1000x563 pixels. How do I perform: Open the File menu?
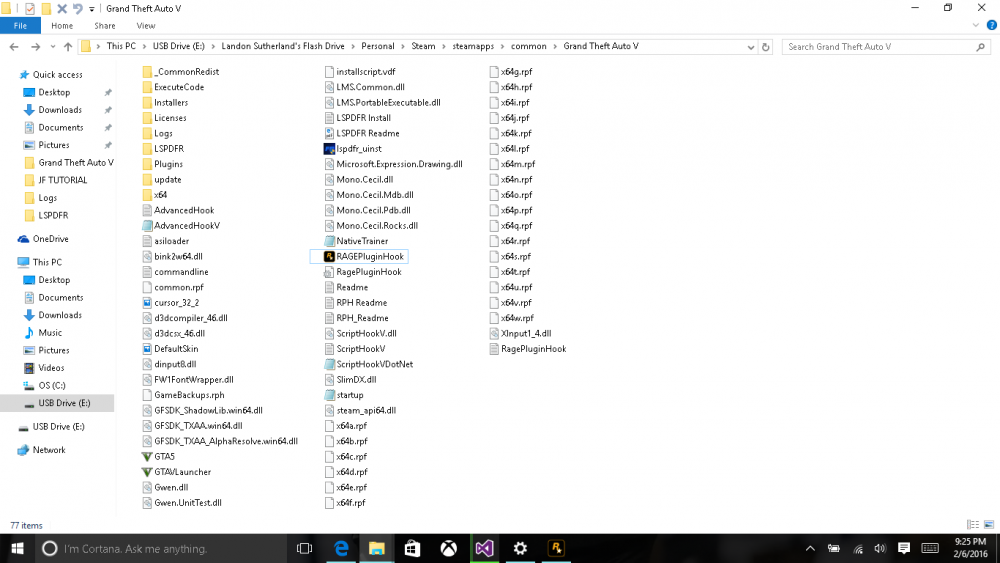click(x=20, y=26)
